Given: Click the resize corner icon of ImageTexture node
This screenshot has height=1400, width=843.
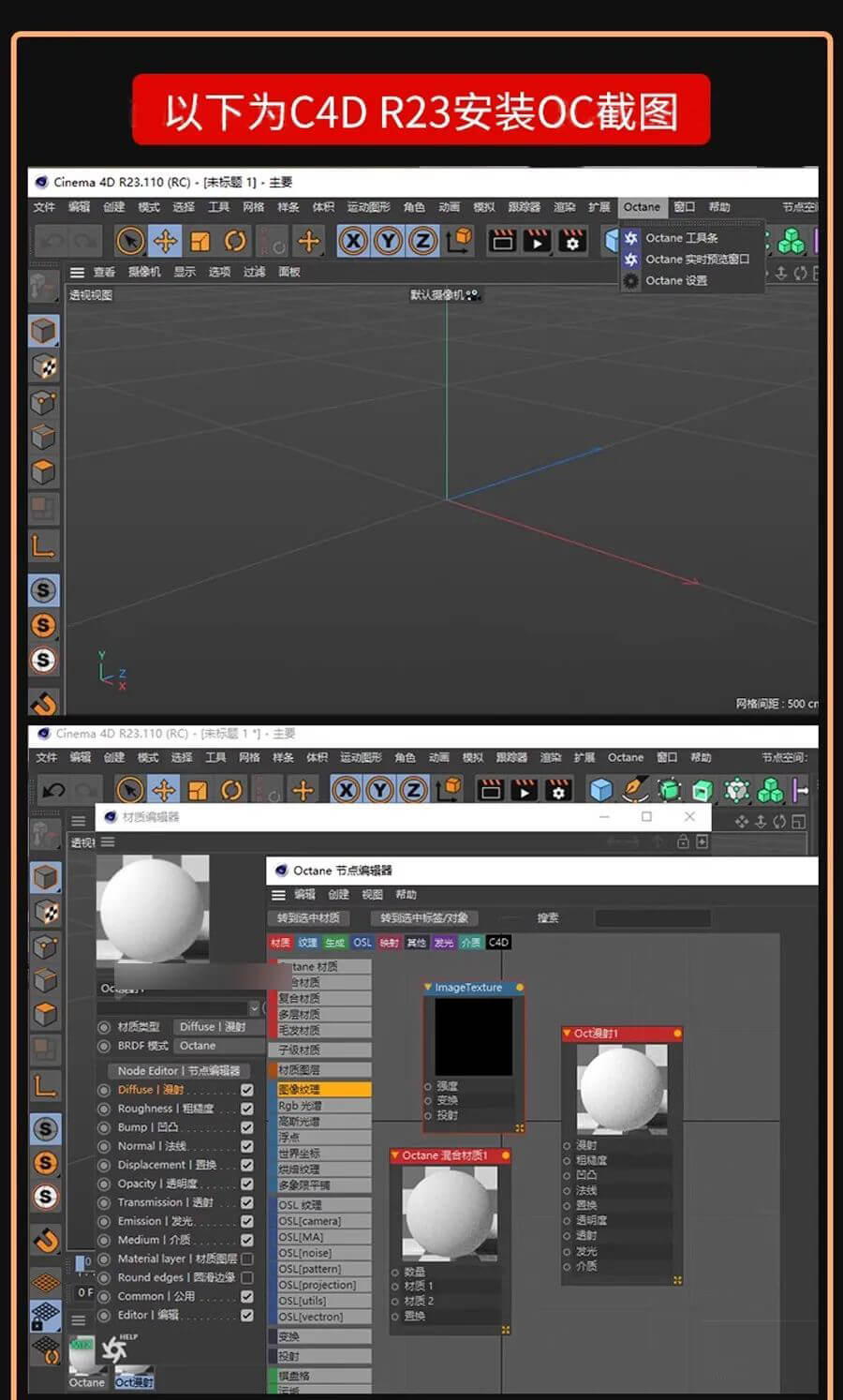Looking at the screenshot, I should click(519, 1128).
